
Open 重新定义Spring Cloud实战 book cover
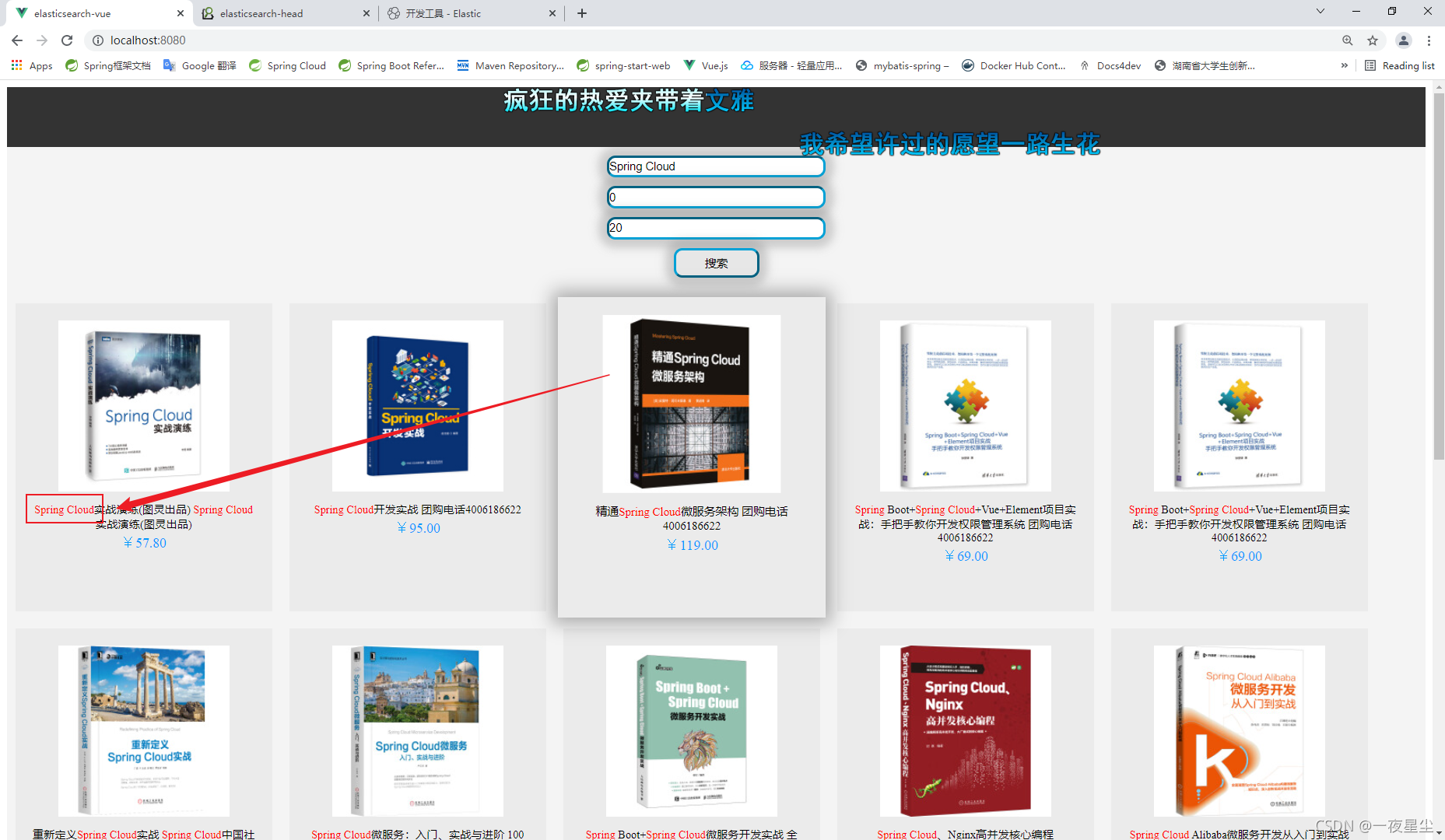(144, 730)
